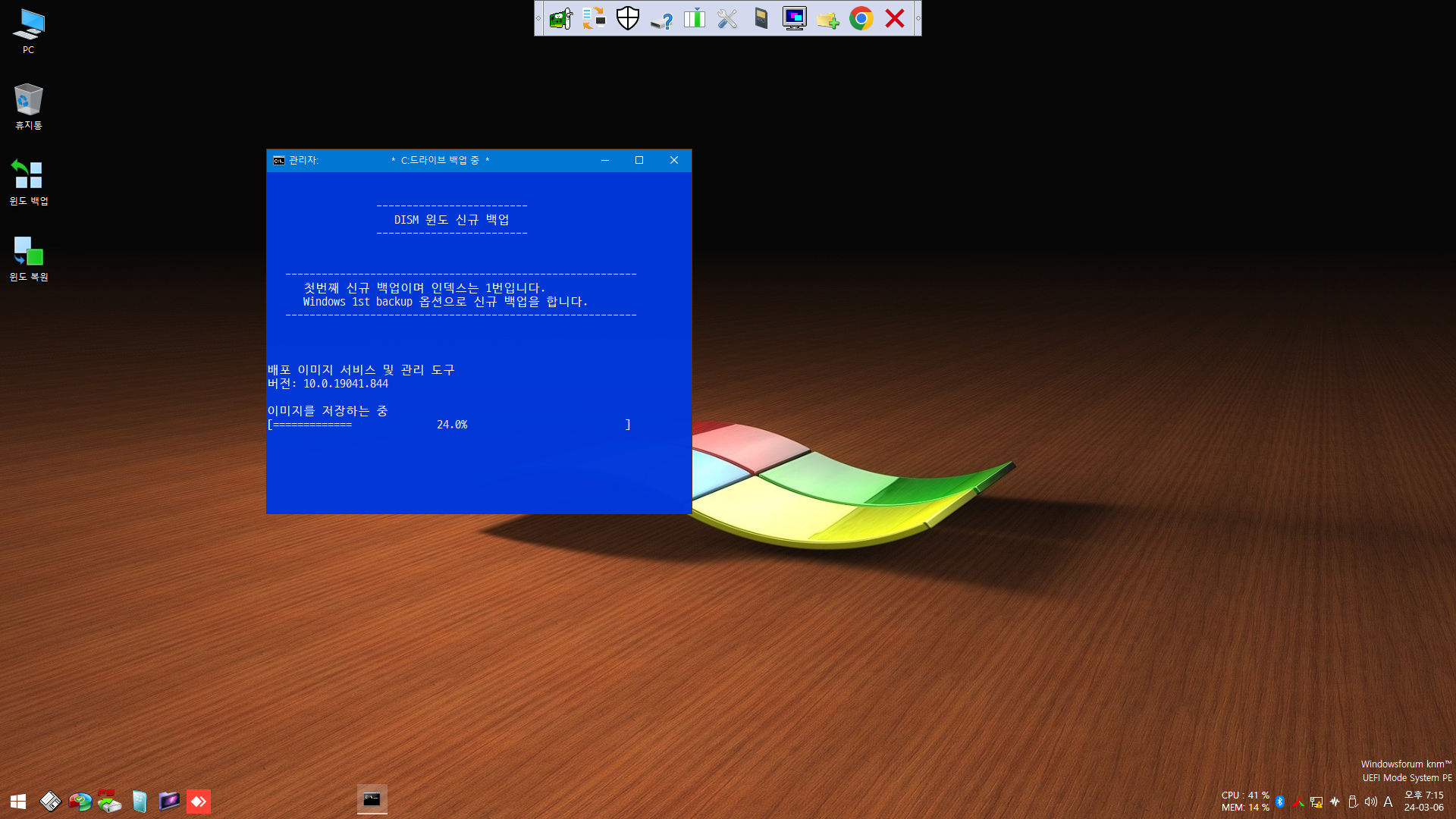Close the backup console window
This screenshot has width=1456, height=819.
pos(673,160)
